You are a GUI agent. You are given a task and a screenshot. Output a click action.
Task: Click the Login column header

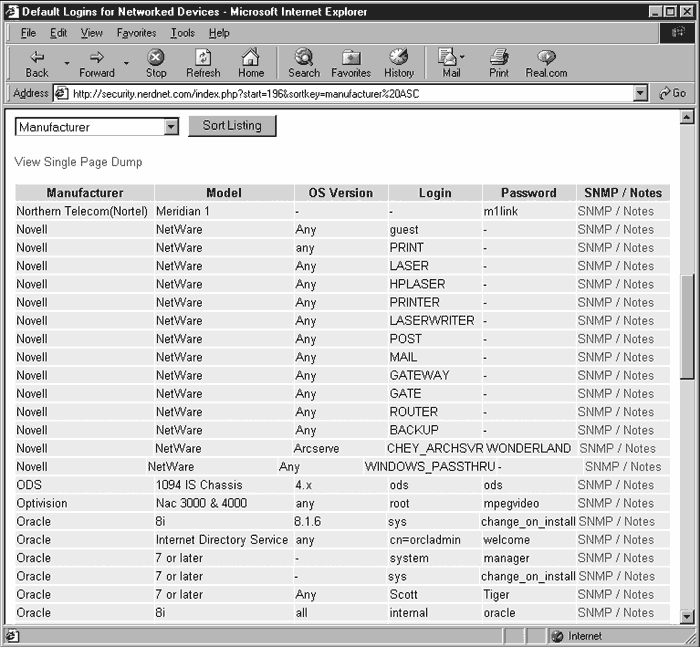pyautogui.click(x=435, y=193)
